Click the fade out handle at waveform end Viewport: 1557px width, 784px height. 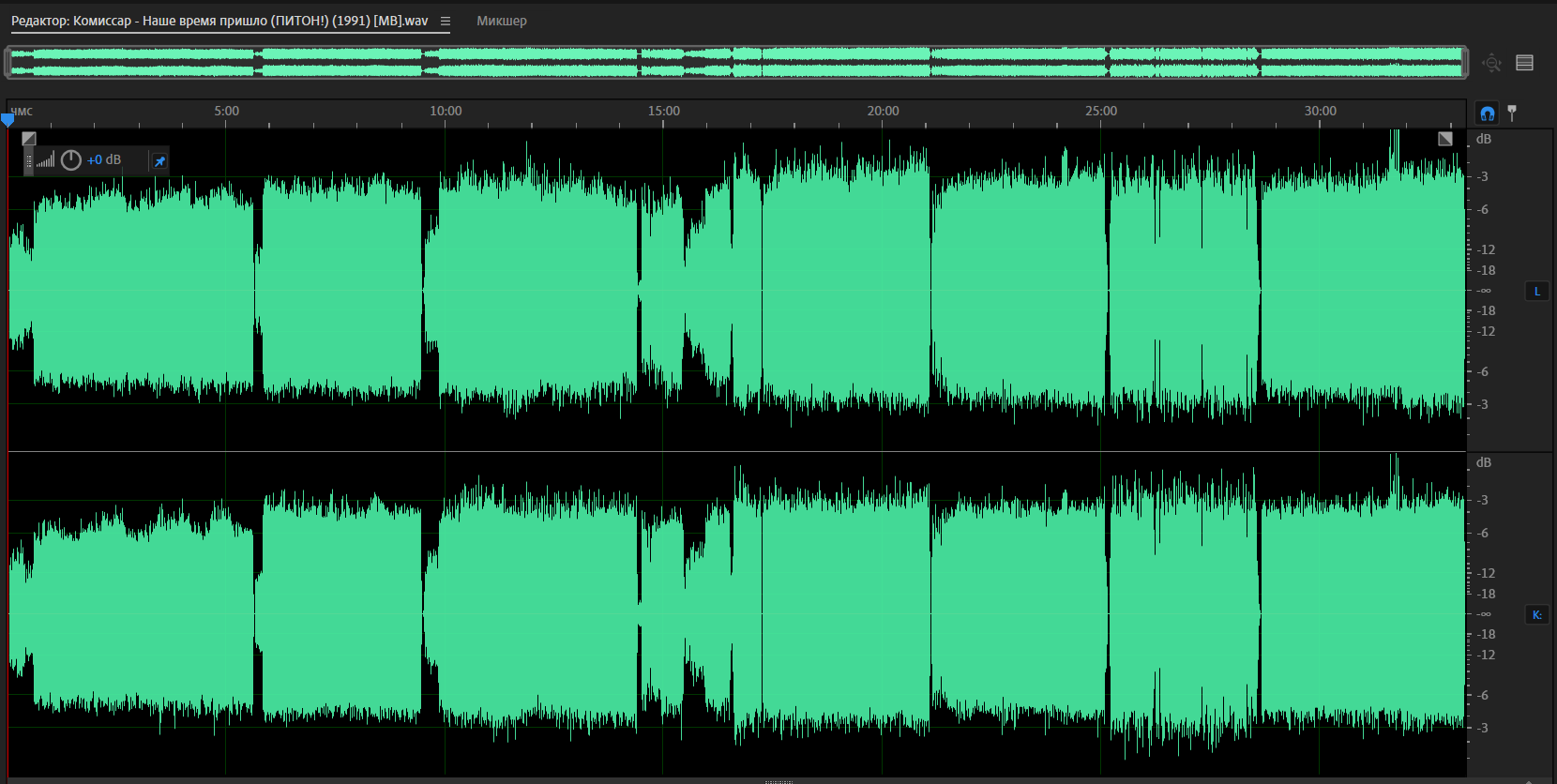click(1445, 139)
